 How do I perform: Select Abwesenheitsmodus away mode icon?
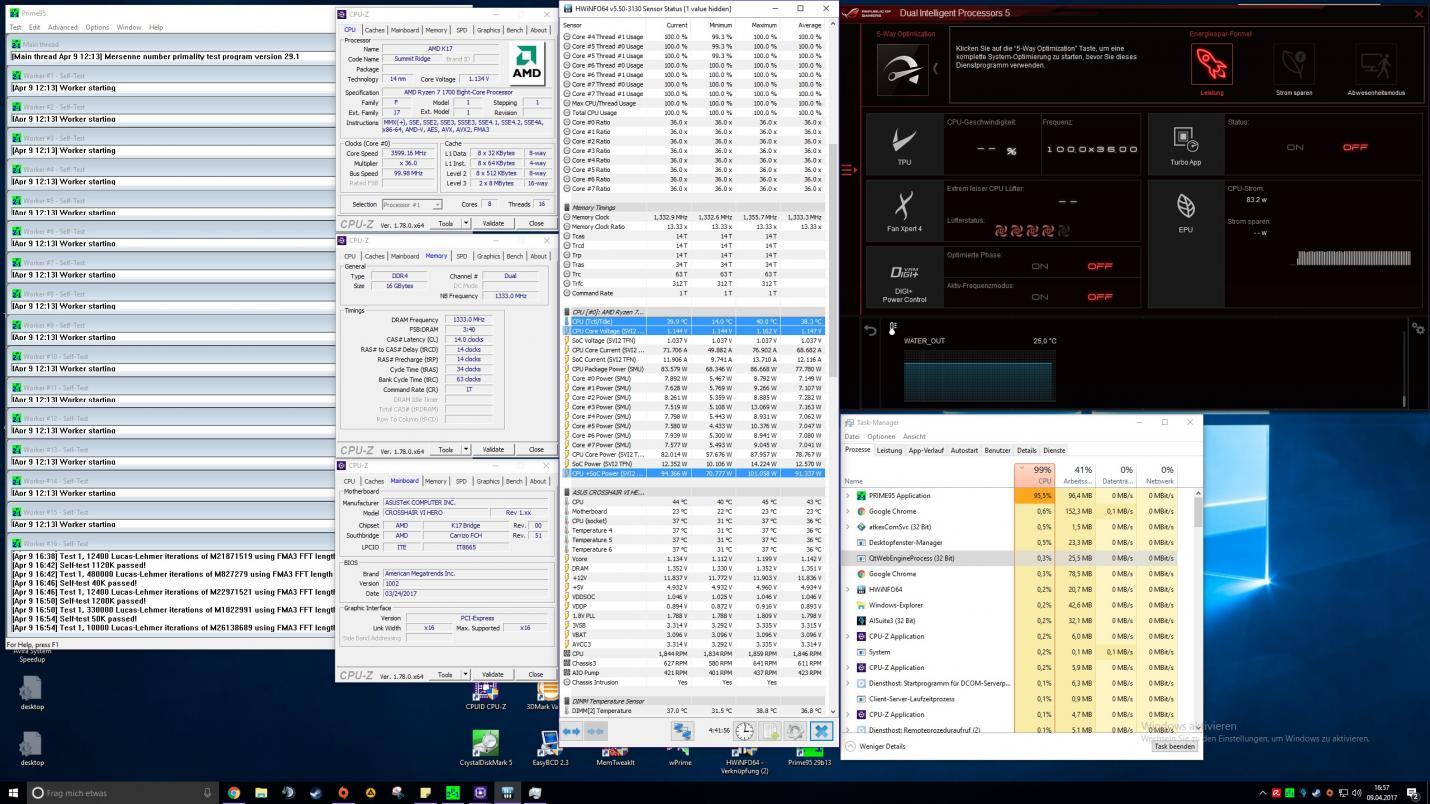[x=1376, y=66]
